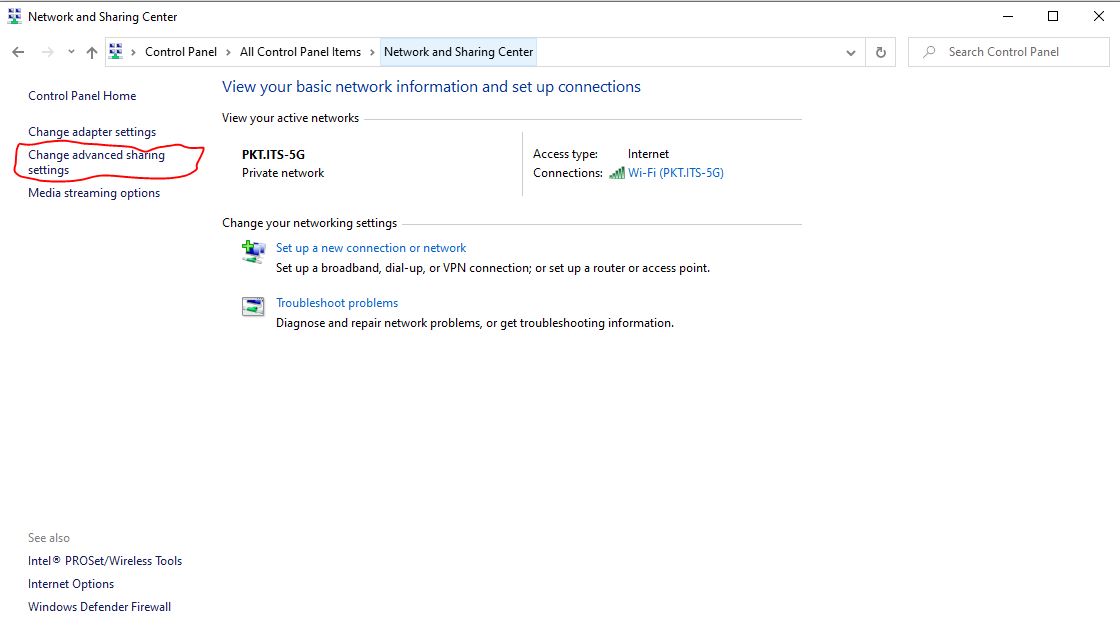Click the Back navigation arrow
Viewport: 1120px width, 634px height.
point(18,52)
